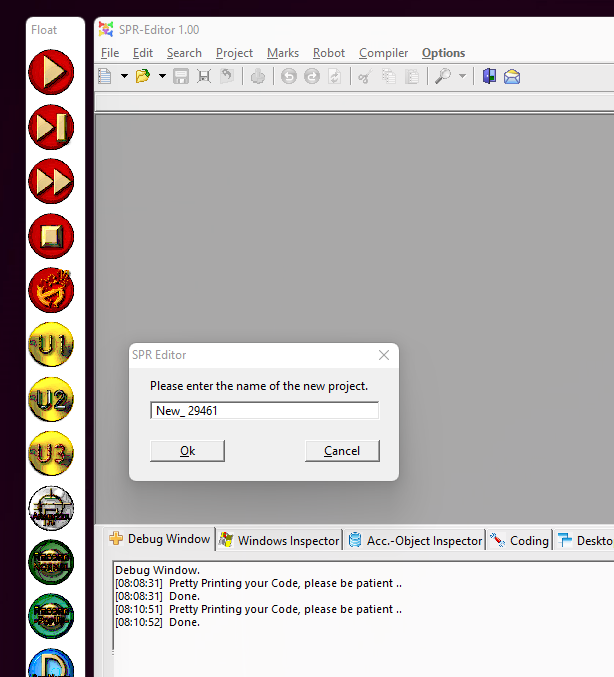Click the envelope mail toolbar icon
The height and width of the screenshot is (677, 614).
(x=512, y=76)
